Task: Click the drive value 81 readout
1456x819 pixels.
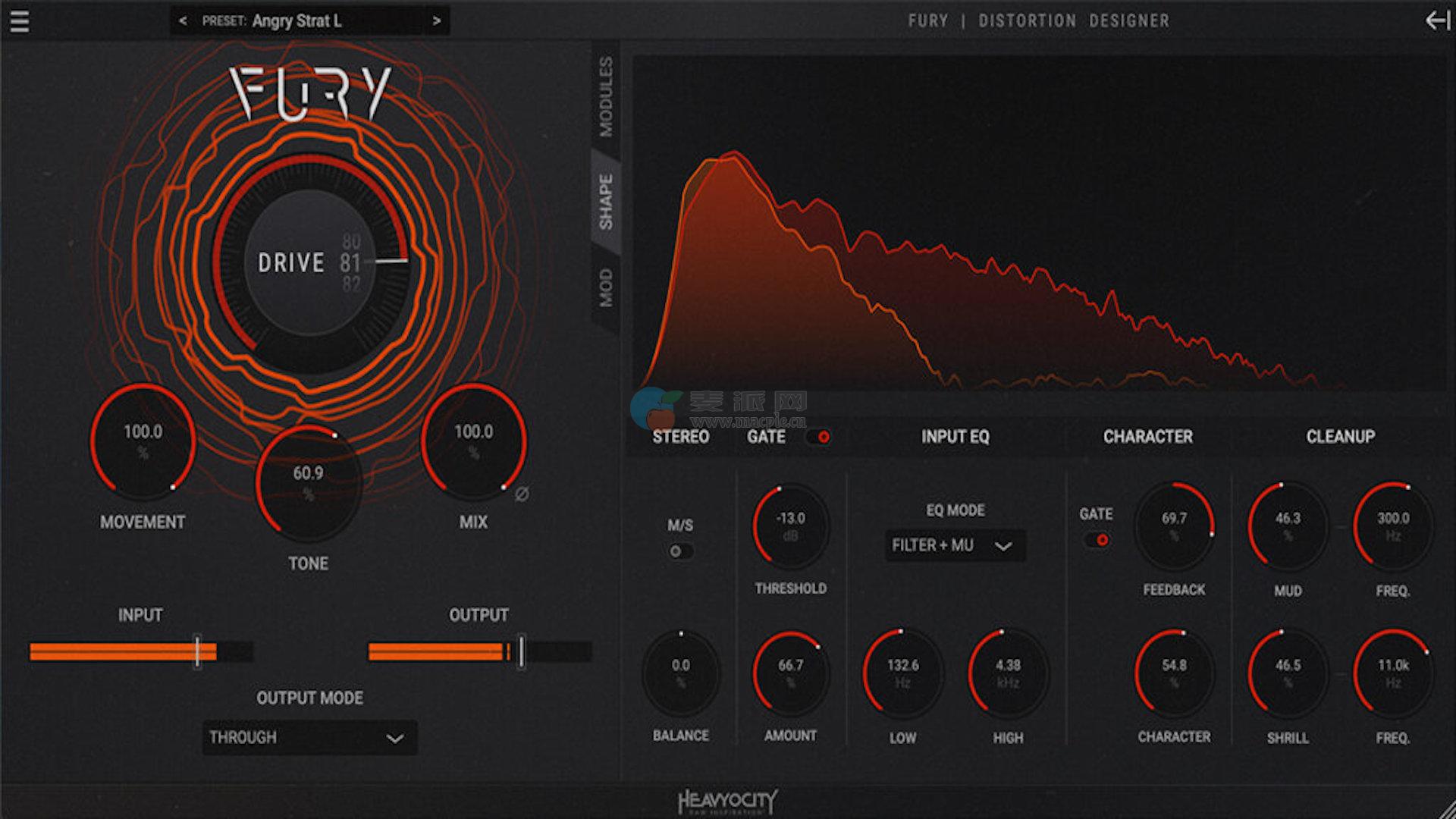Action: tap(350, 263)
